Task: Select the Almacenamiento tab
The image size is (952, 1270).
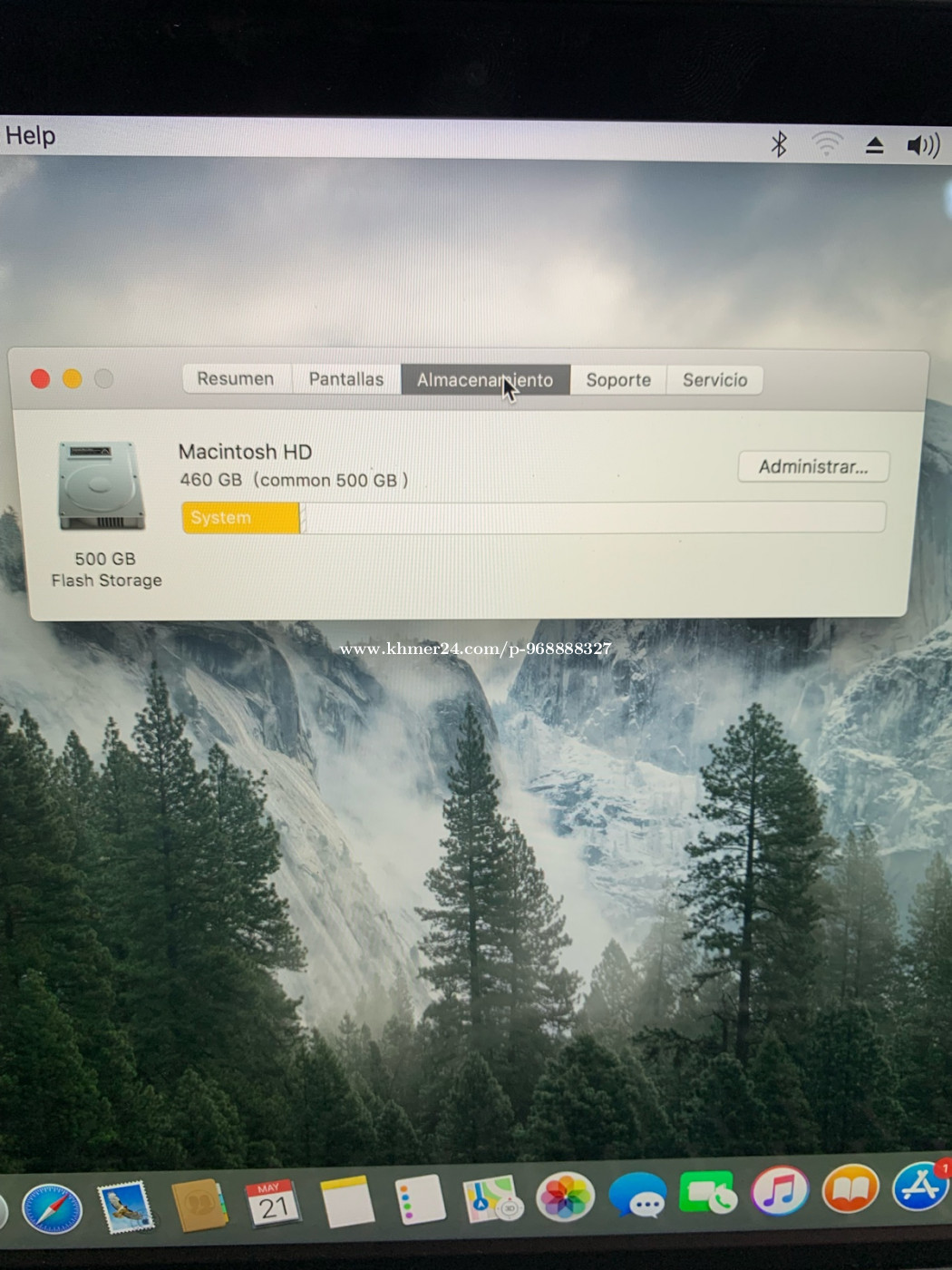Action: tap(485, 380)
